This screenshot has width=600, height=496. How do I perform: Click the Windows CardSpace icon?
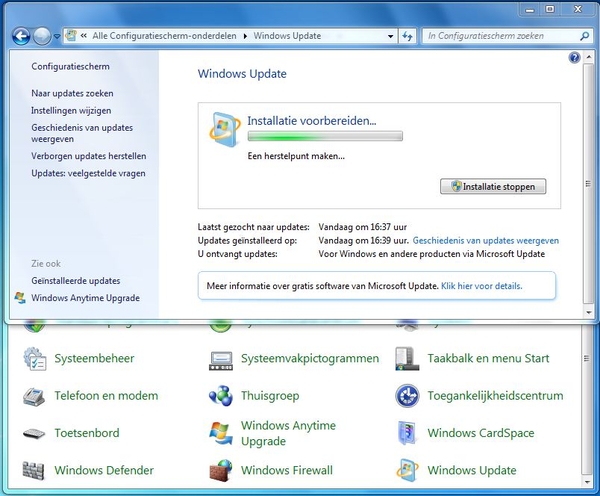point(407,433)
